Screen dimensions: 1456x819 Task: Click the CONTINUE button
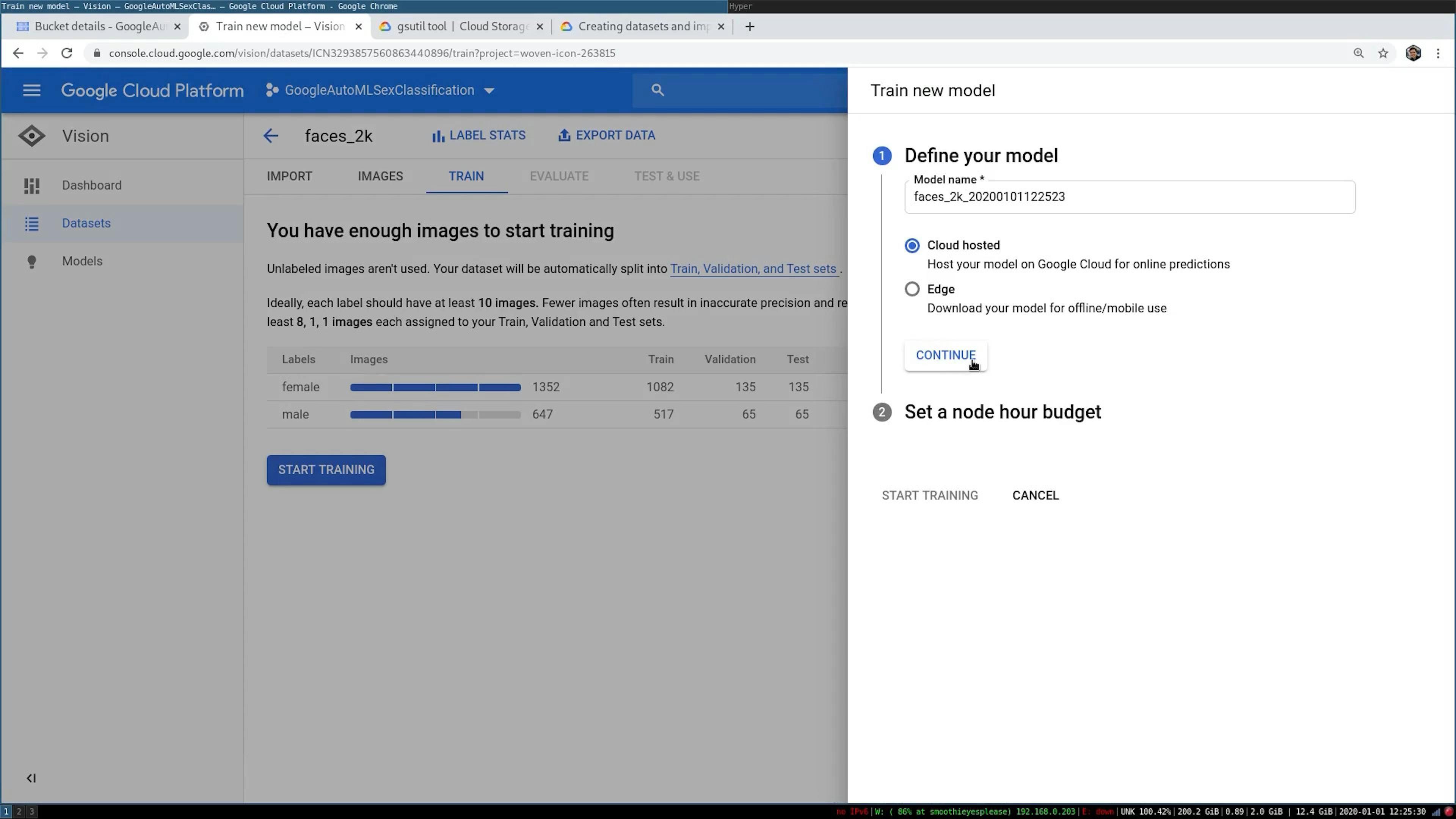[945, 356]
